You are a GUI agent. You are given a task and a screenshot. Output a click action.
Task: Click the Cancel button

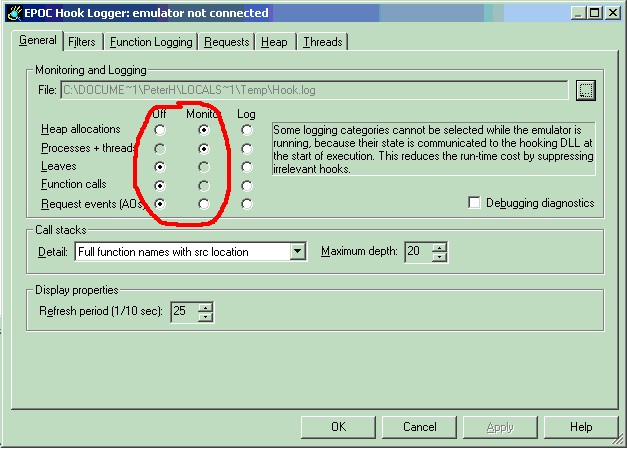(419, 427)
